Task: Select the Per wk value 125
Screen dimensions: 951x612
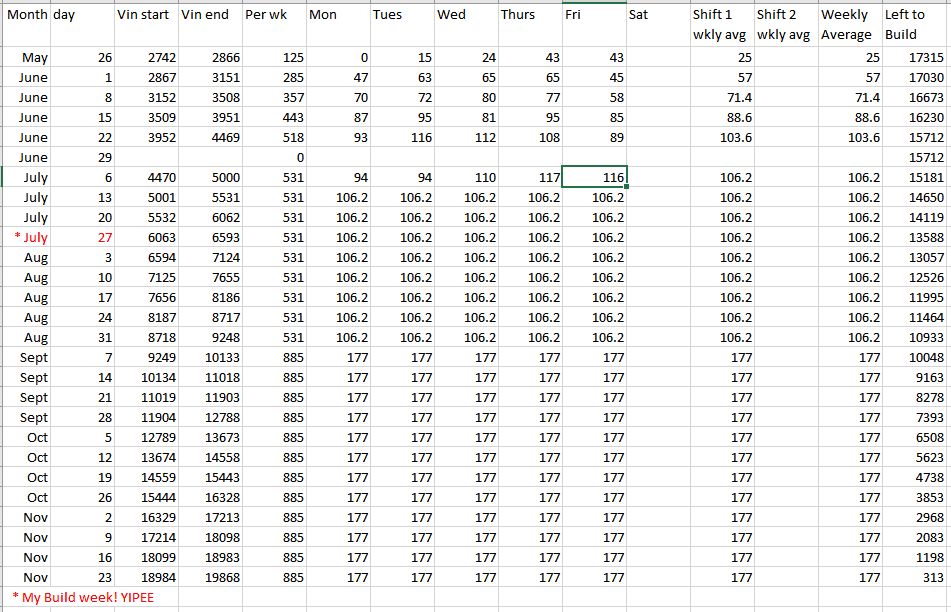Action: (273, 58)
